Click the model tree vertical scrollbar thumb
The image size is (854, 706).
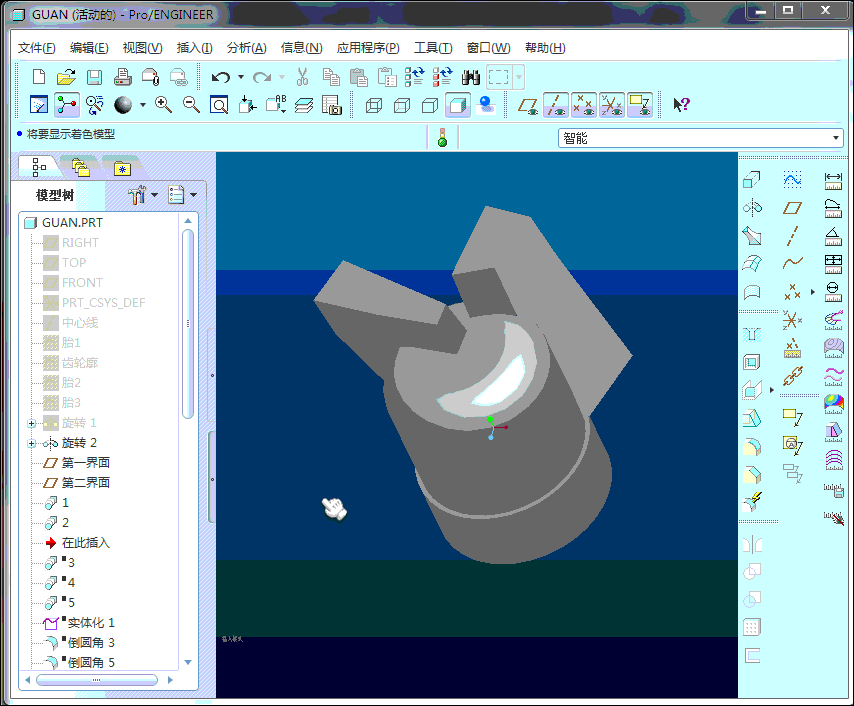pyautogui.click(x=188, y=324)
